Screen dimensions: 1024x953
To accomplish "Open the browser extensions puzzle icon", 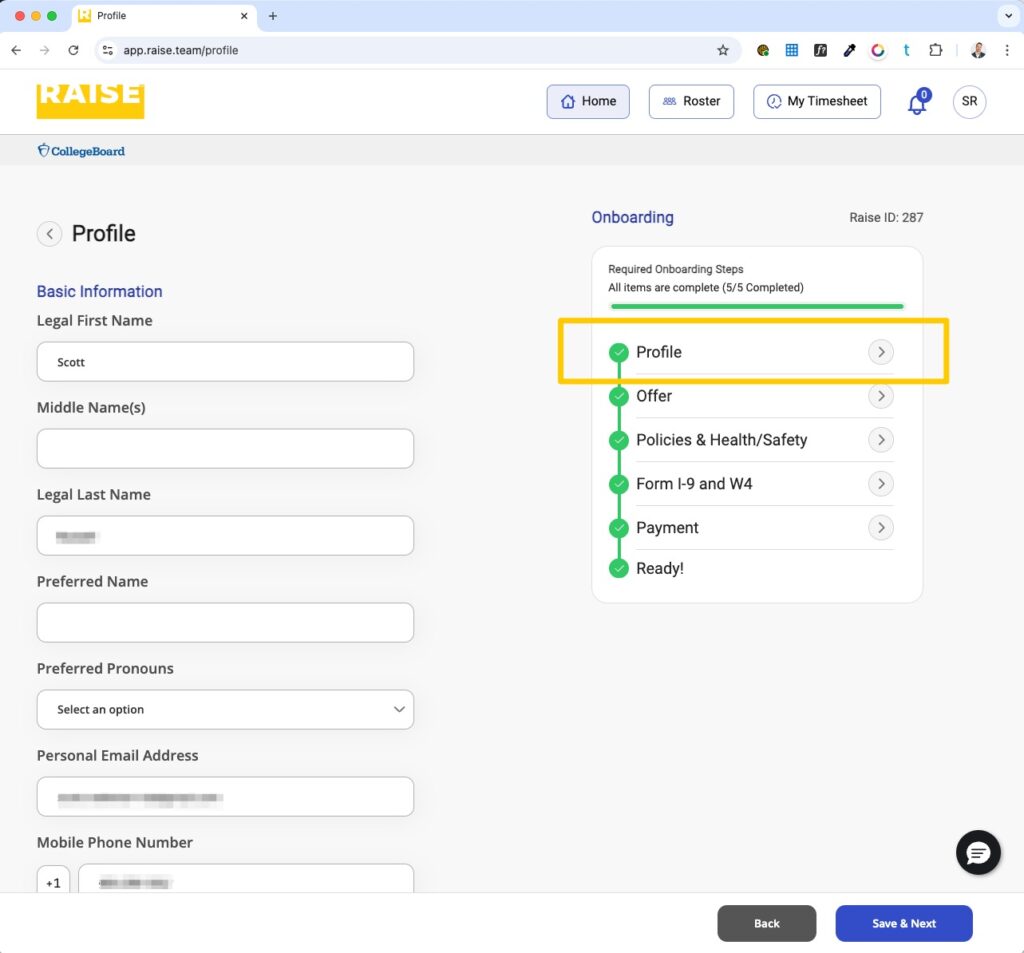I will [936, 50].
